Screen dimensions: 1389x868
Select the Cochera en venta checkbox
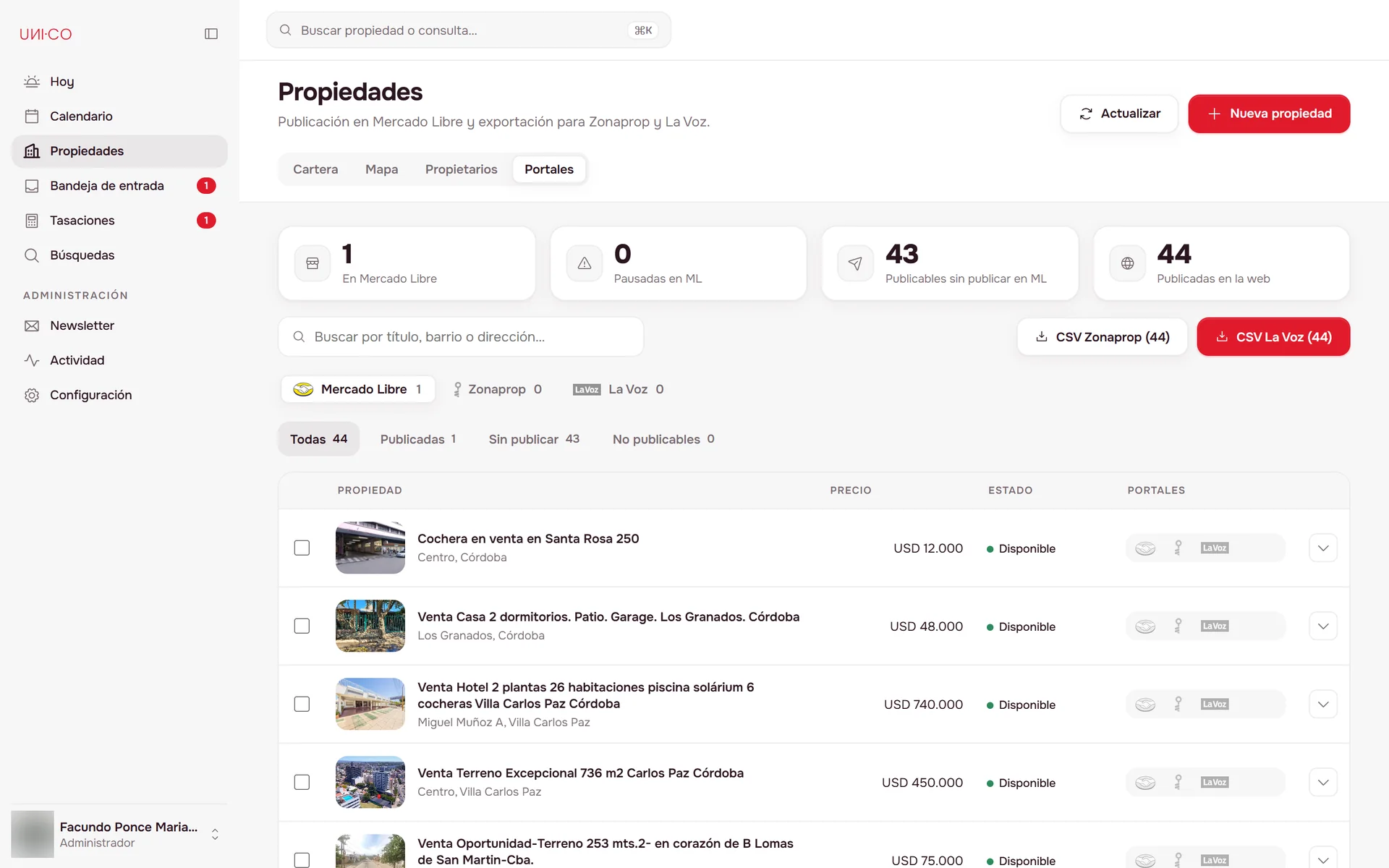click(x=302, y=548)
